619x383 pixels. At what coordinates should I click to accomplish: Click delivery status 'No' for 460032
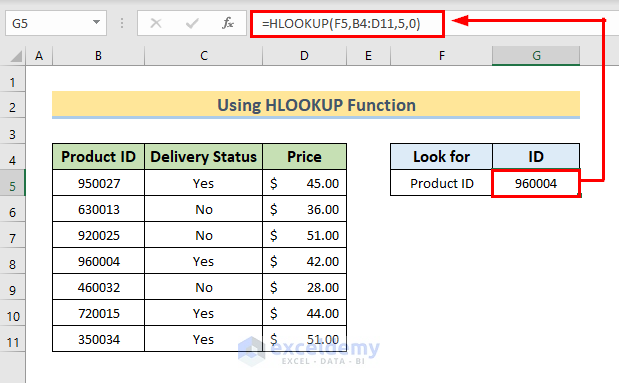pos(204,287)
